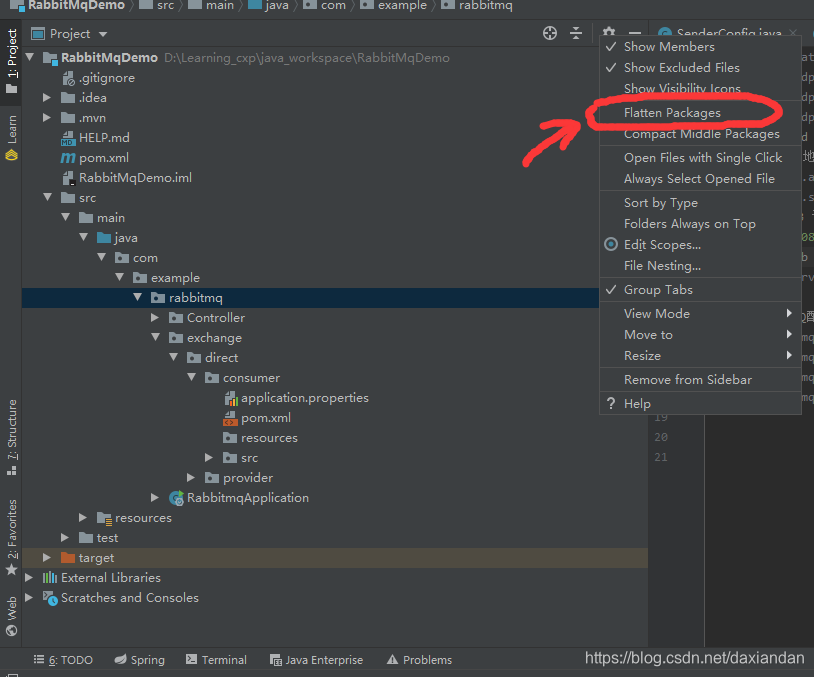Viewport: 814px width, 677px height.
Task: Click the resources folder icon under main
Action: [x=104, y=518]
